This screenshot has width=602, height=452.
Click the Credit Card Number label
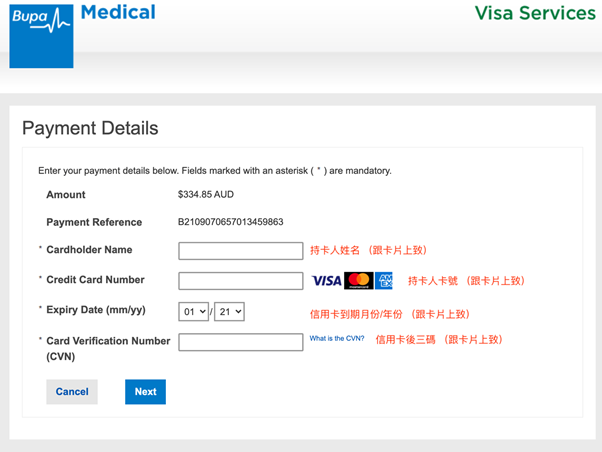[95, 280]
